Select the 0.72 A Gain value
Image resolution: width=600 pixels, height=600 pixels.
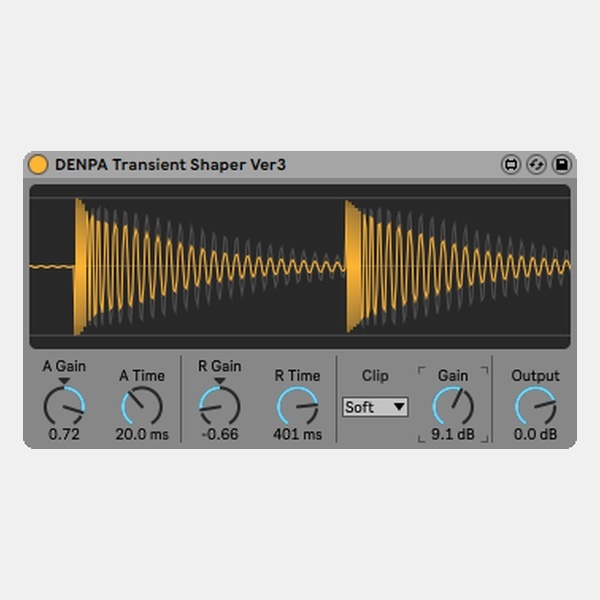pos(64,434)
